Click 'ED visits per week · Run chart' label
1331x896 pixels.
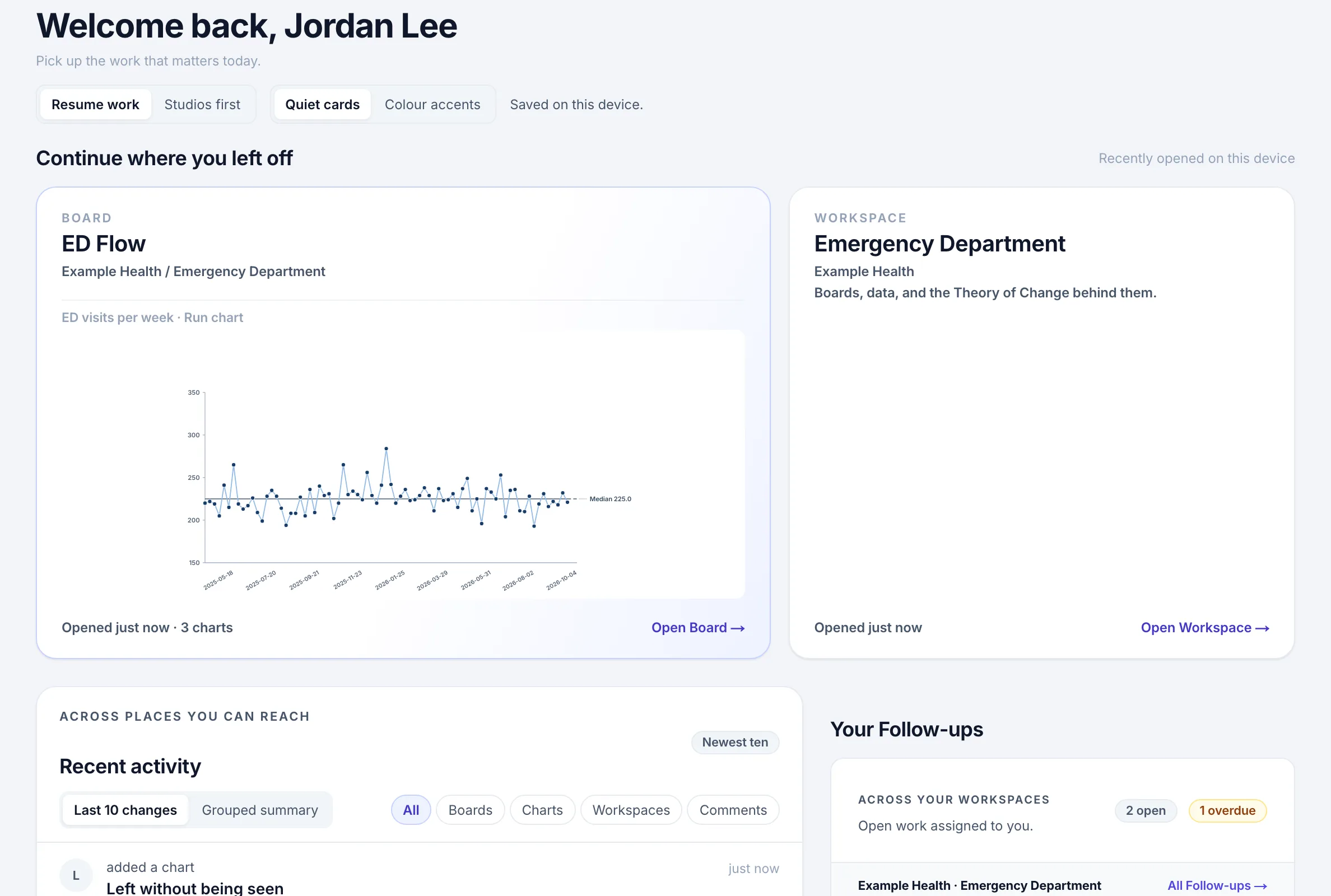coord(152,317)
